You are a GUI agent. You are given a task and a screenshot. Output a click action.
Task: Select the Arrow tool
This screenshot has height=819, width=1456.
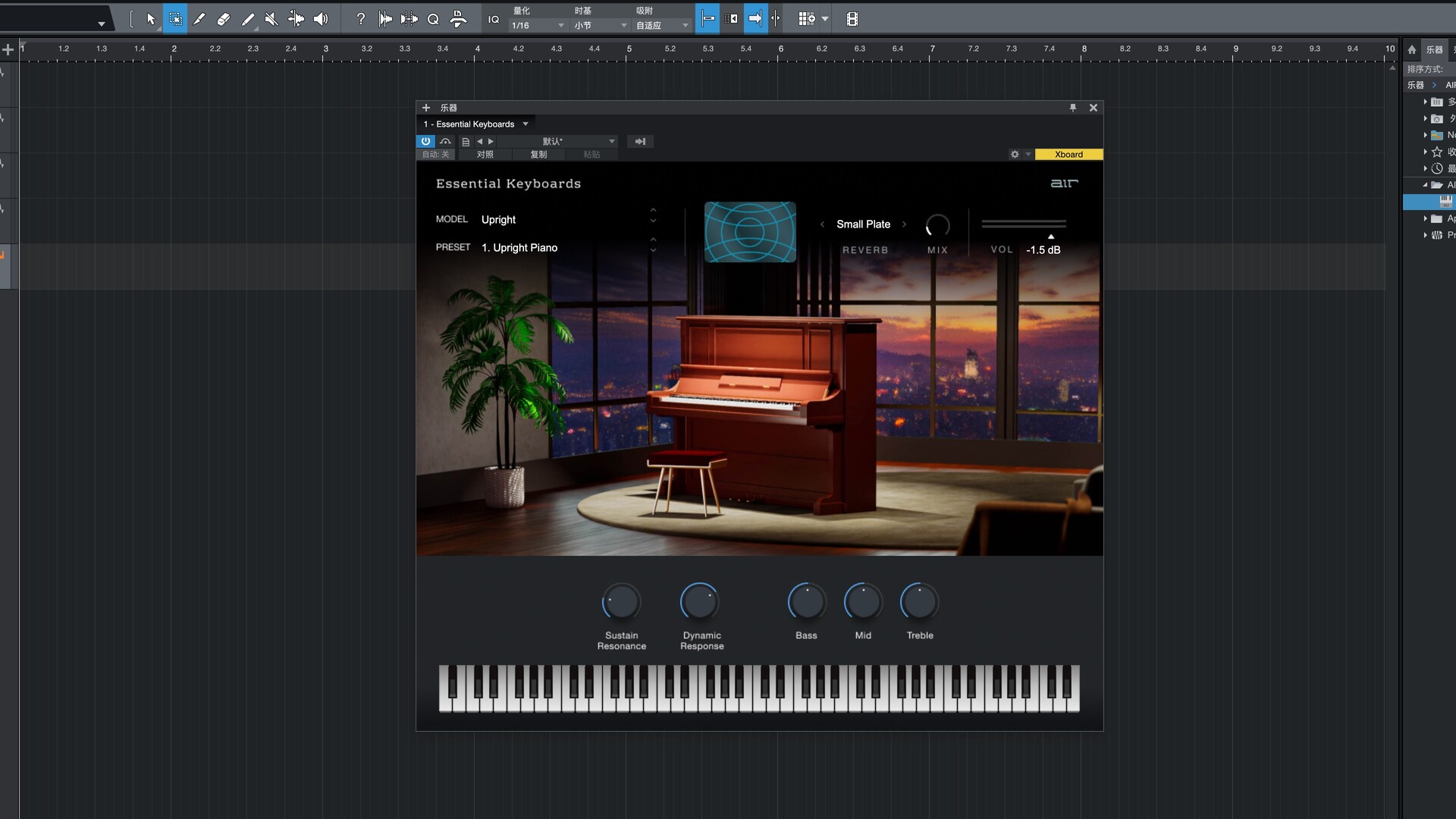click(x=150, y=19)
